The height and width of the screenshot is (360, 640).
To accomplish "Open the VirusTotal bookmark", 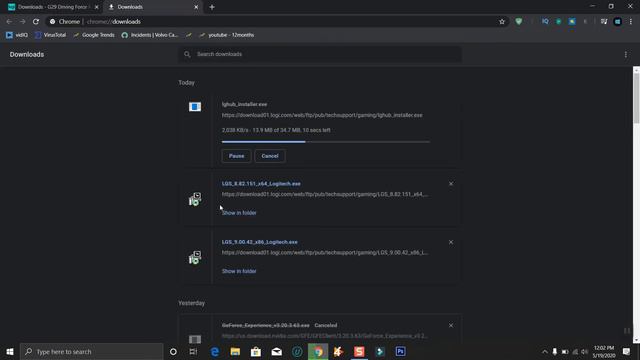I will 51,35.
